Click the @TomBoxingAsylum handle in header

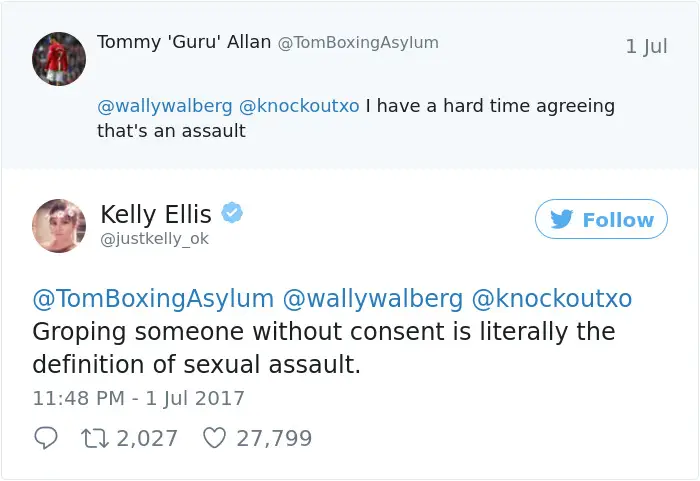point(358,43)
